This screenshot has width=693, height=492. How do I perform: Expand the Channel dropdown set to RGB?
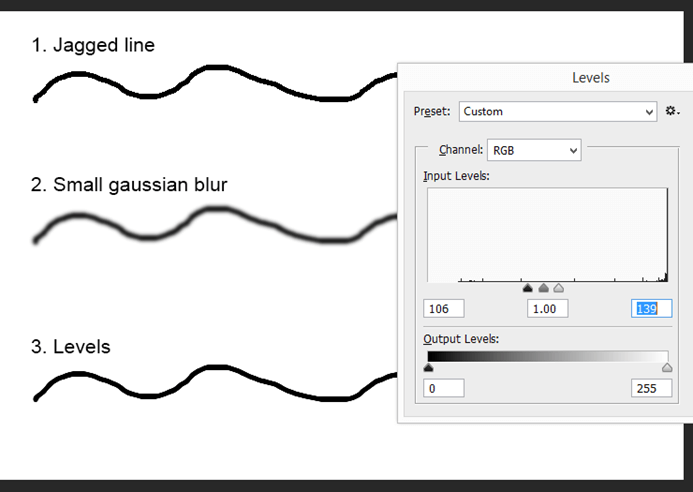coord(533,150)
